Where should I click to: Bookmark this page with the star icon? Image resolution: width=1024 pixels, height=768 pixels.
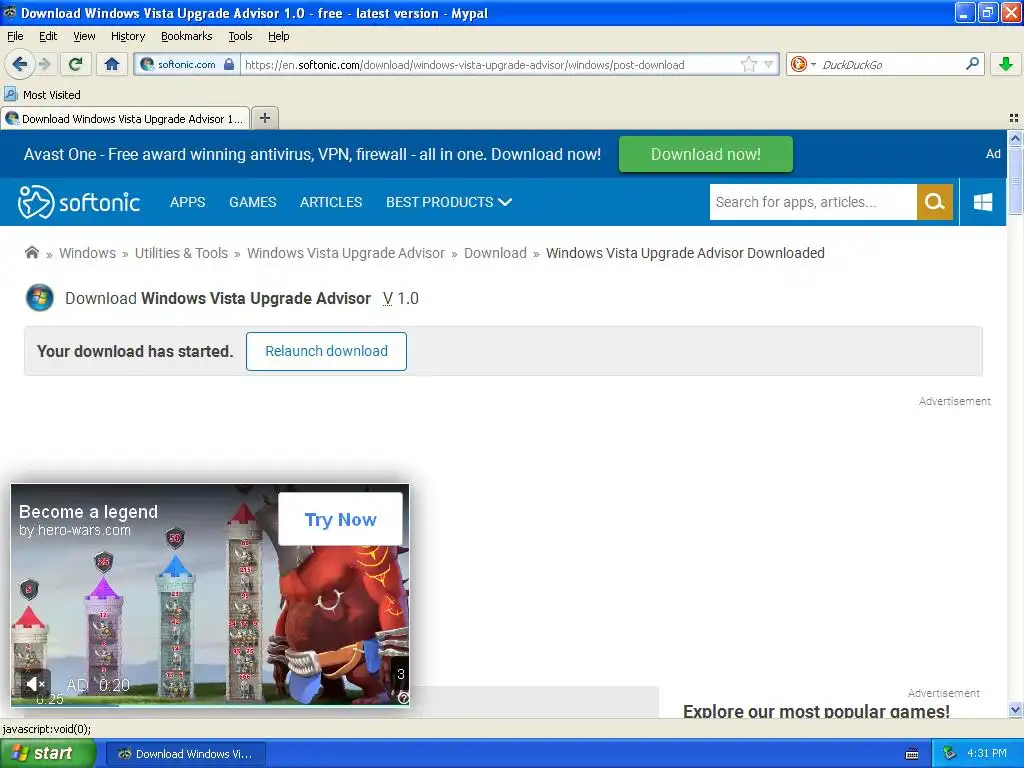point(748,64)
